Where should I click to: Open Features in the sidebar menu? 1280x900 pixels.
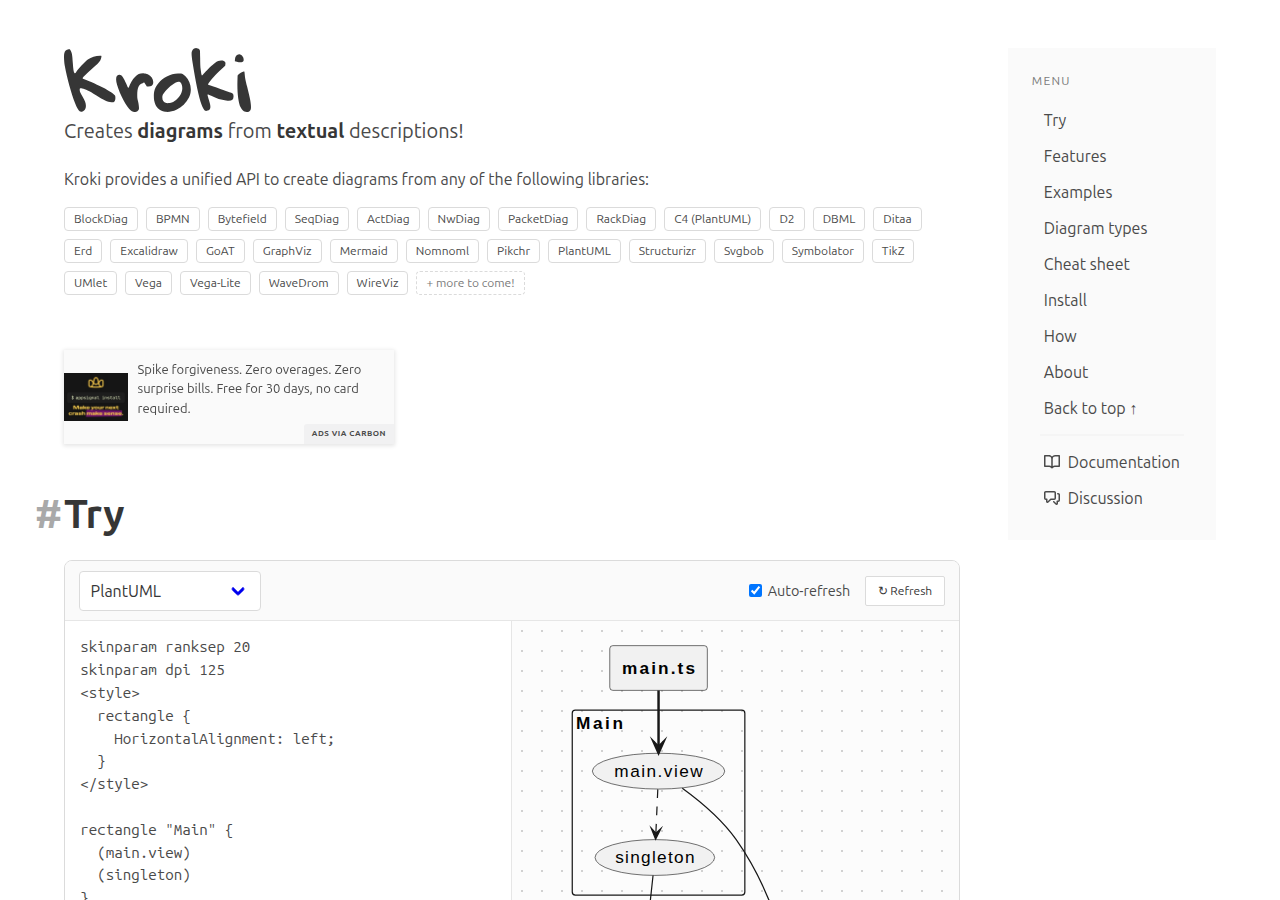(x=1075, y=156)
